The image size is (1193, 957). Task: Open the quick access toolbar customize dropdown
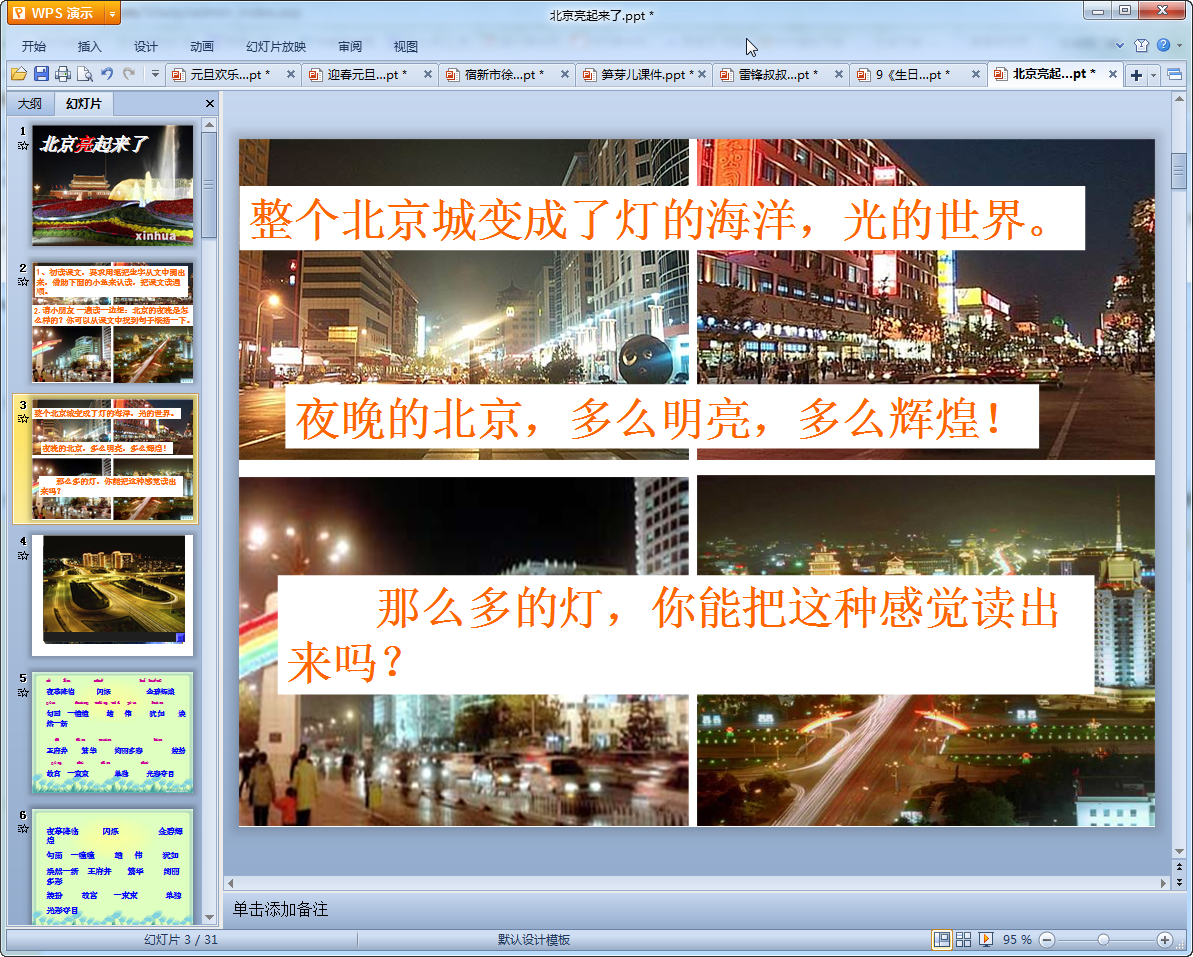(x=155, y=74)
